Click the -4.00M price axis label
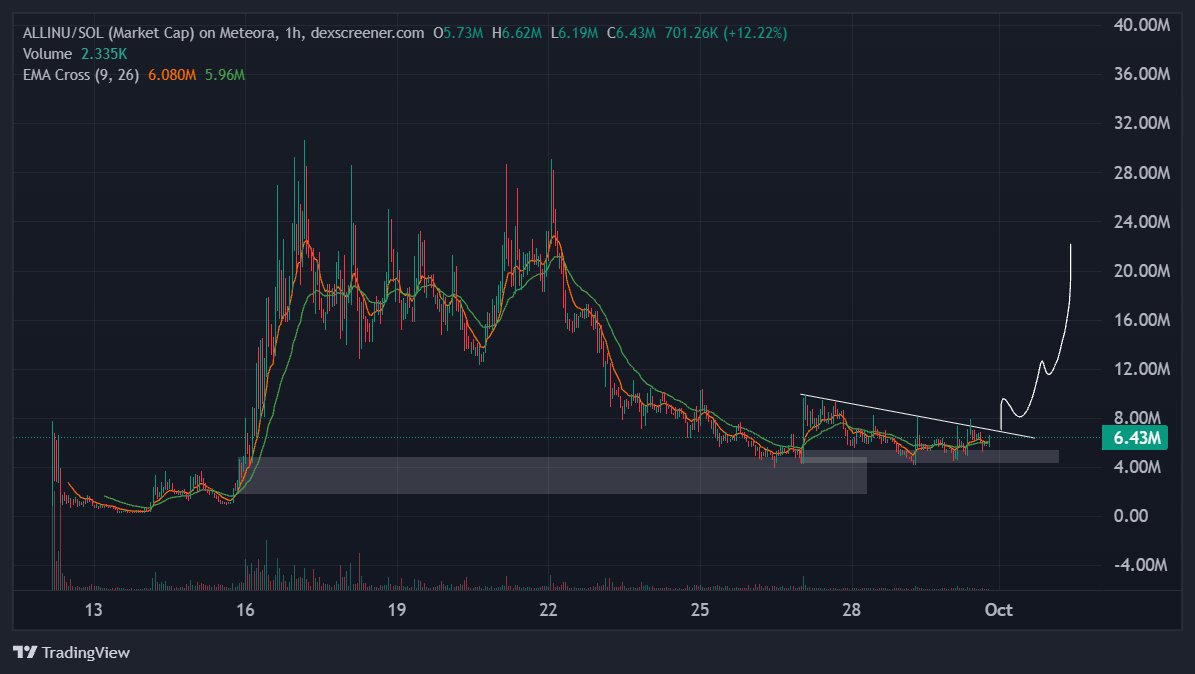This screenshot has height=674, width=1195. (1139, 565)
